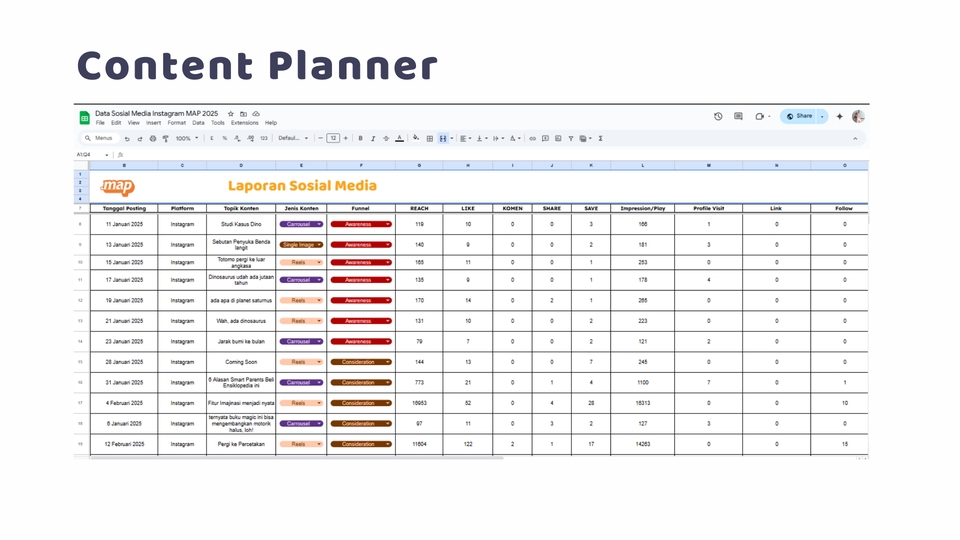
Task: Insert chart from toolbar
Action: point(558,138)
